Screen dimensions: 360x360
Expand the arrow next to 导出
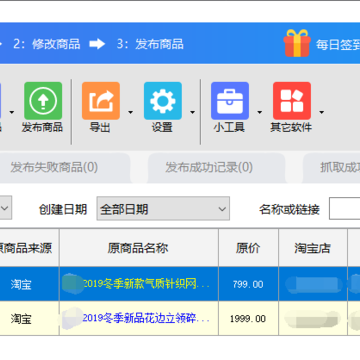(130, 112)
